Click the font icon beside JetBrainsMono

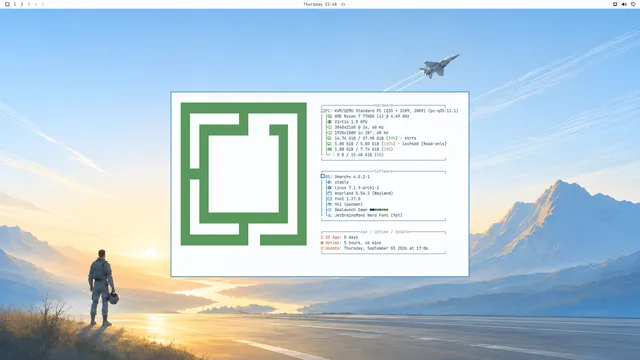pyautogui.click(x=329, y=215)
